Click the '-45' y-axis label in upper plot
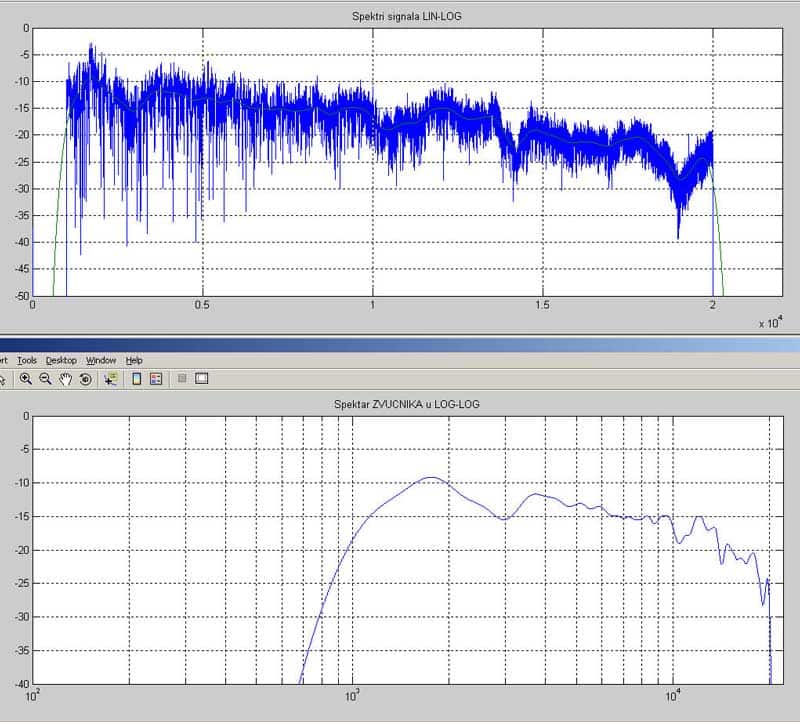Image resolution: width=800 pixels, height=722 pixels. coord(21,269)
